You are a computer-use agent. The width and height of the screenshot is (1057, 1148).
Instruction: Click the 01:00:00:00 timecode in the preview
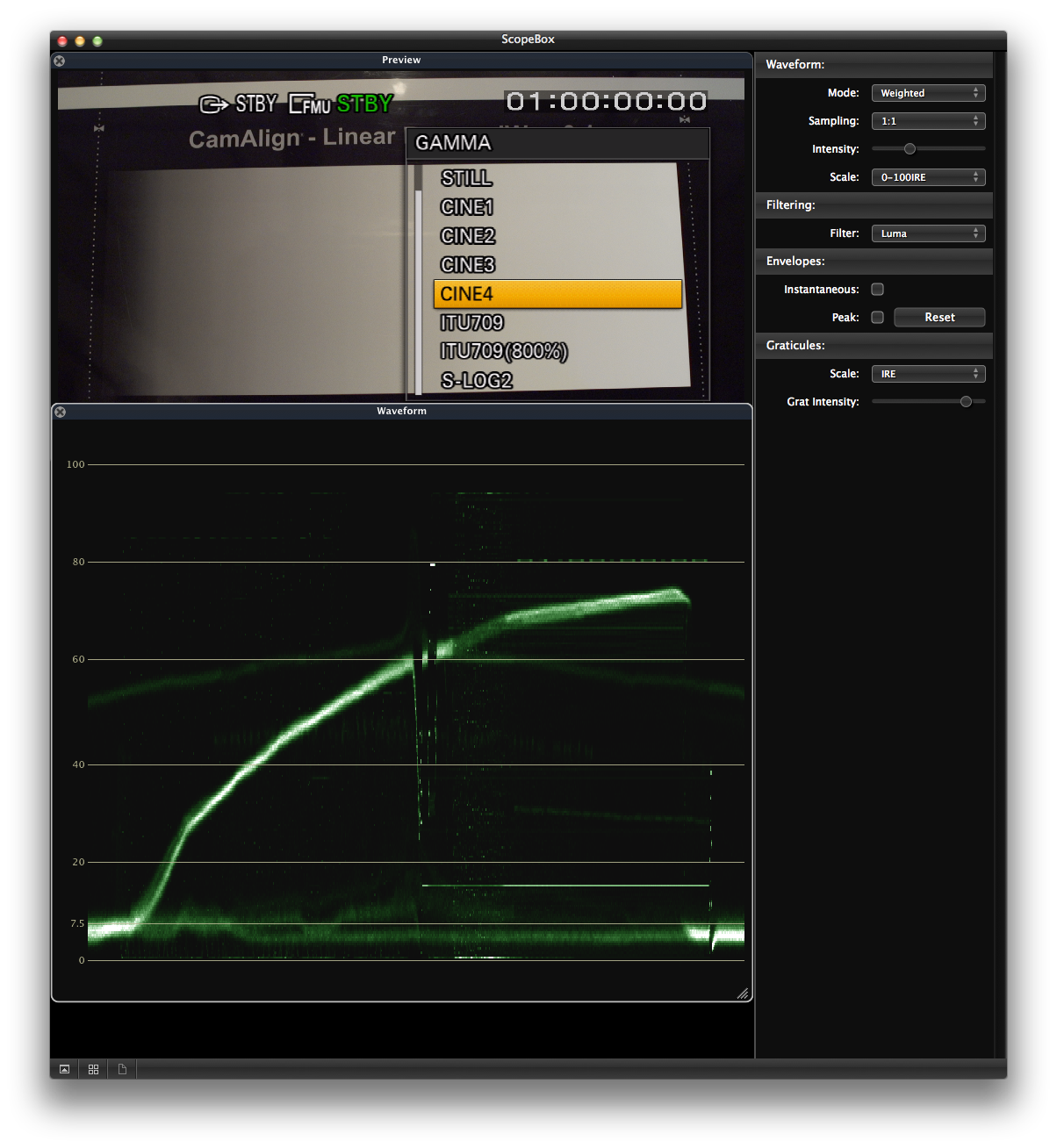pyautogui.click(x=607, y=102)
